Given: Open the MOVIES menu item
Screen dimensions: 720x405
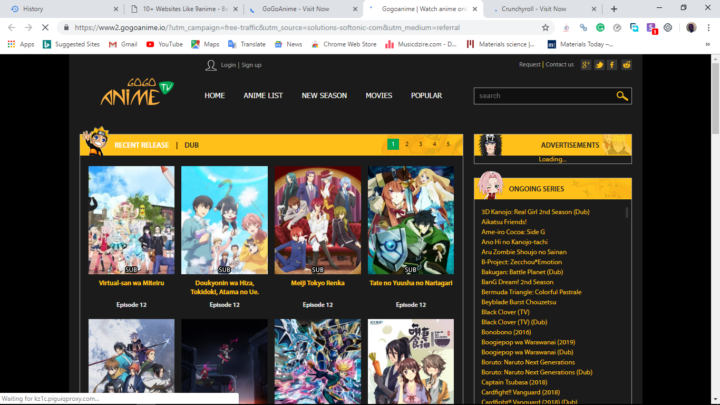Looking at the screenshot, I should (379, 96).
